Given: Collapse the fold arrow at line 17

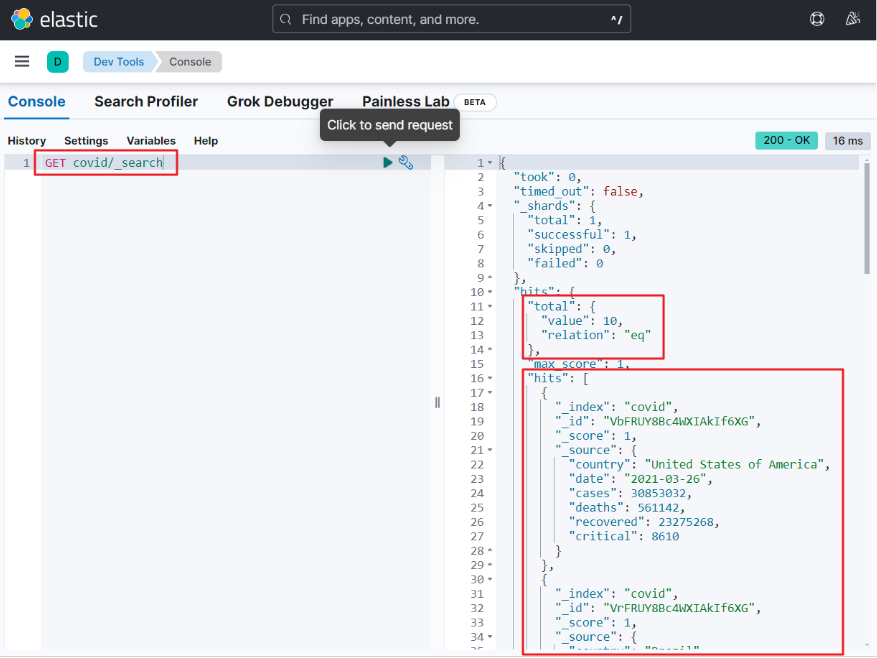Looking at the screenshot, I should [490, 393].
